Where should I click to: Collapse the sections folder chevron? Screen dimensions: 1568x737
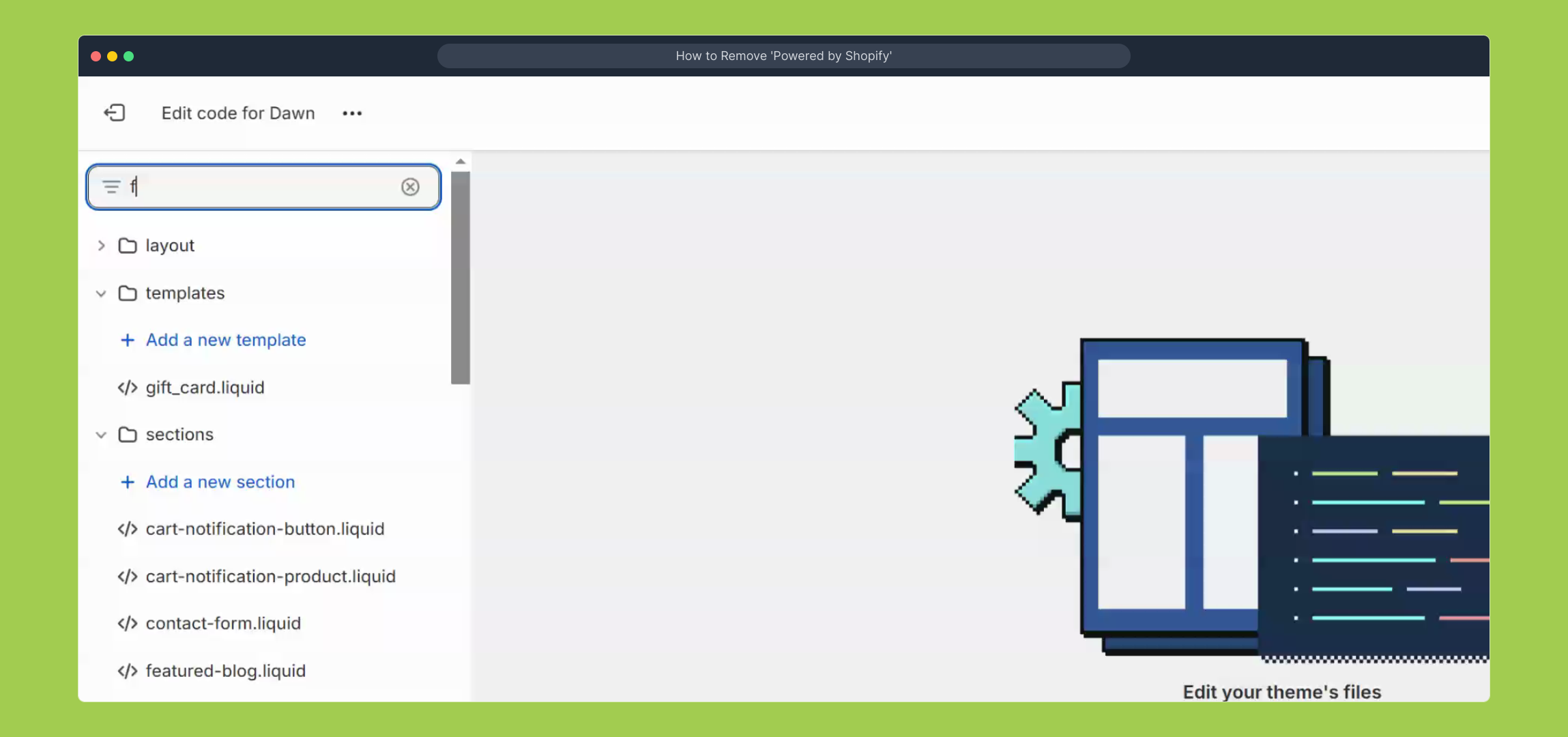coord(101,435)
